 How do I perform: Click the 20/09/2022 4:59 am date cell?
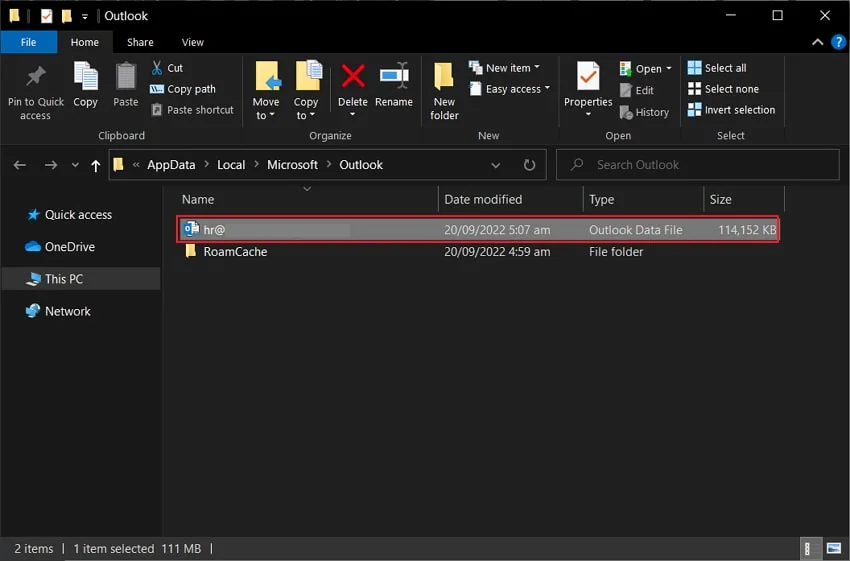pyautogui.click(x=497, y=252)
